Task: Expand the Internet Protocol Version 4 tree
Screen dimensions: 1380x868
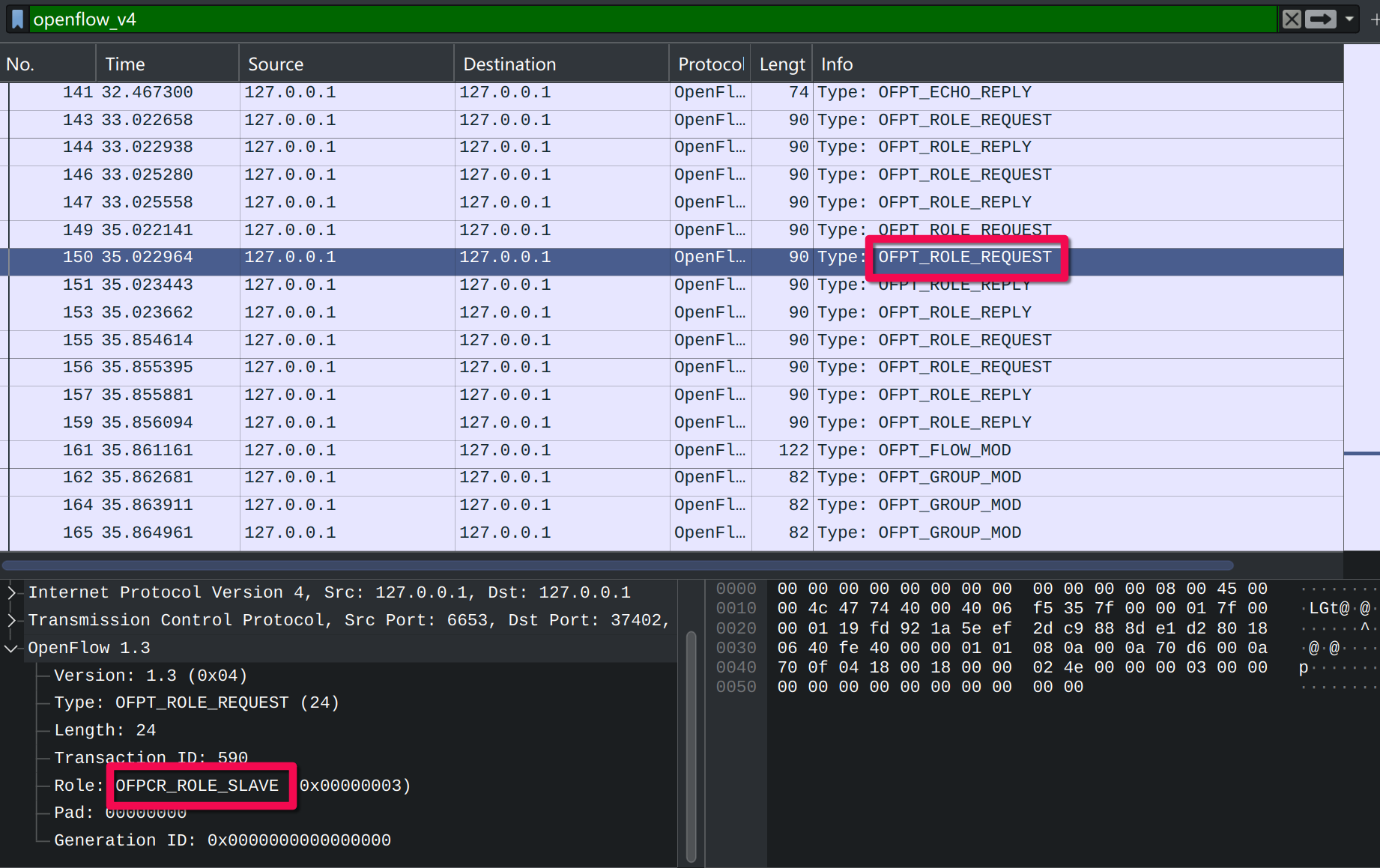Action: pyautogui.click(x=12, y=593)
